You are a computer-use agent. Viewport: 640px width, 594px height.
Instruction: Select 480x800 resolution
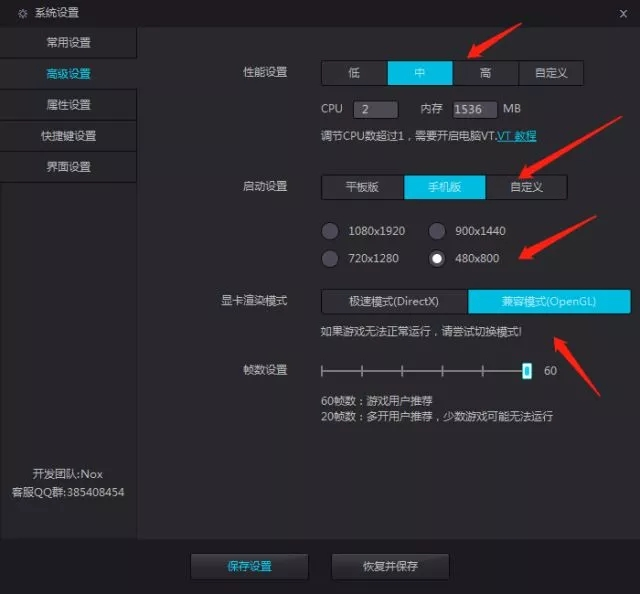pos(437,258)
